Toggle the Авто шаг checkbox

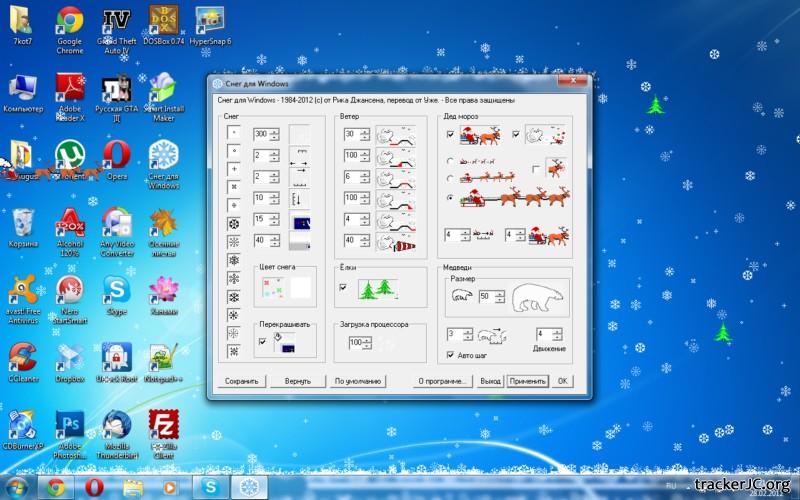pyautogui.click(x=449, y=354)
